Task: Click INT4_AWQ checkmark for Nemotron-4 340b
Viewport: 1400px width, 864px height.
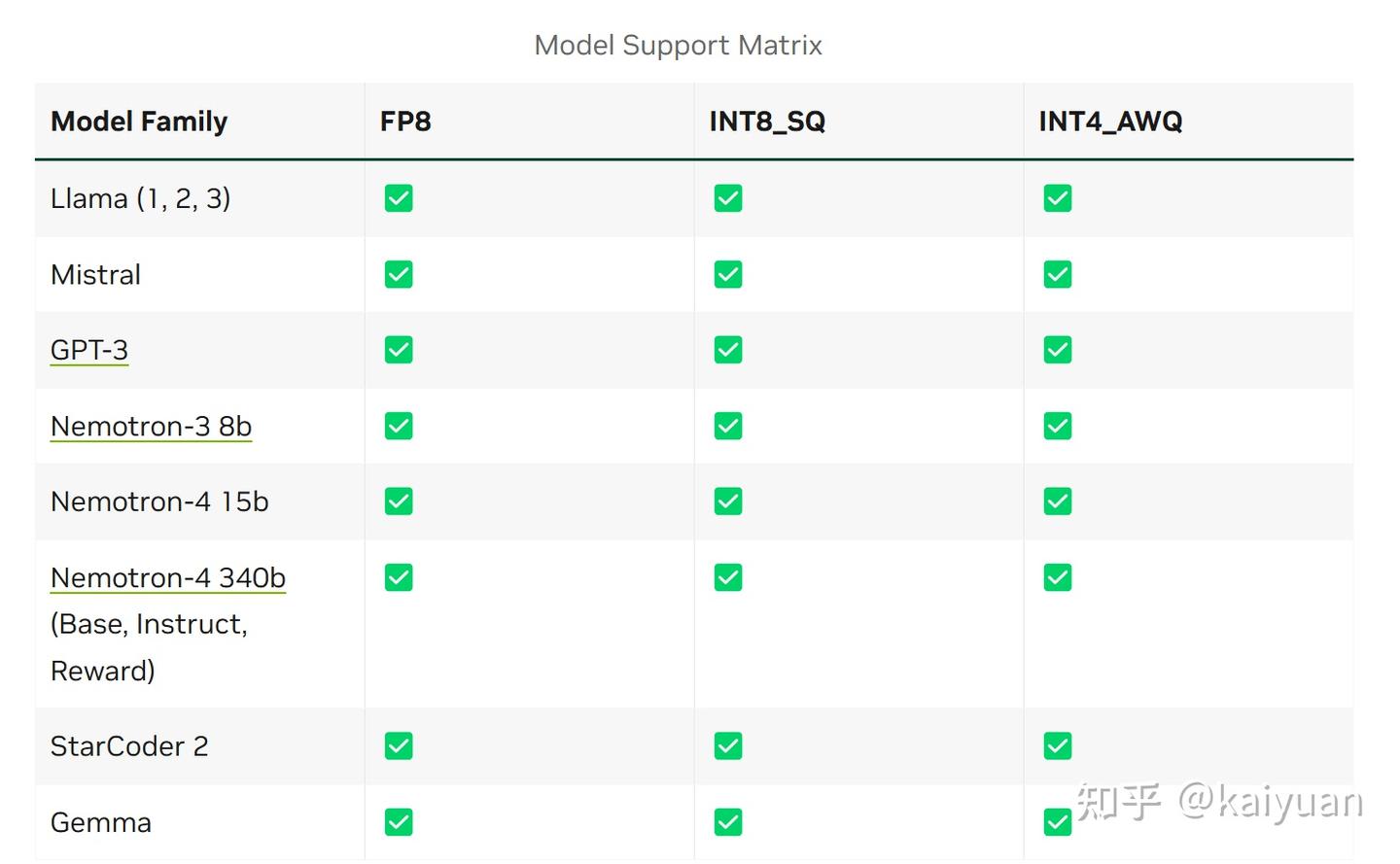Action: point(1058,578)
